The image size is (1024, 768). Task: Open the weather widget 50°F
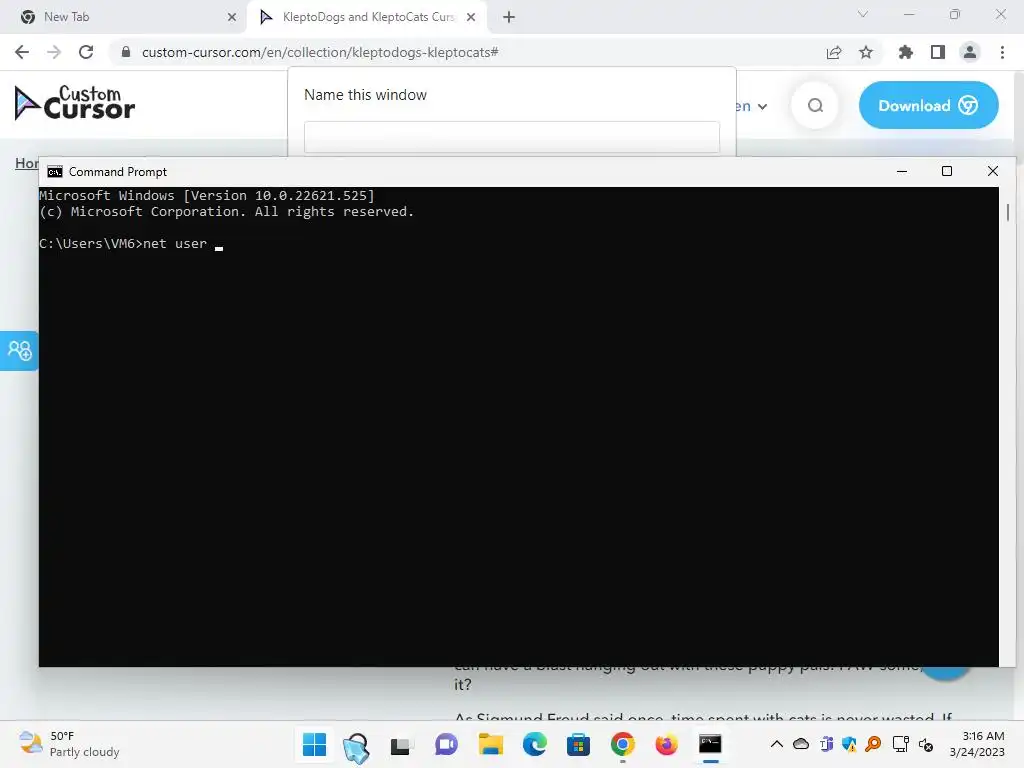pyautogui.click(x=69, y=744)
